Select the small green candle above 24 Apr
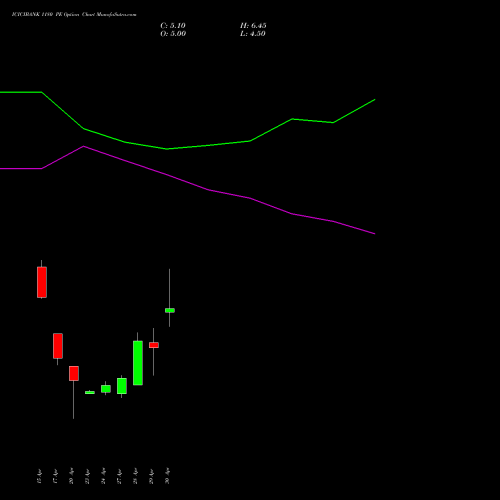The image size is (500, 500). click(x=106, y=389)
